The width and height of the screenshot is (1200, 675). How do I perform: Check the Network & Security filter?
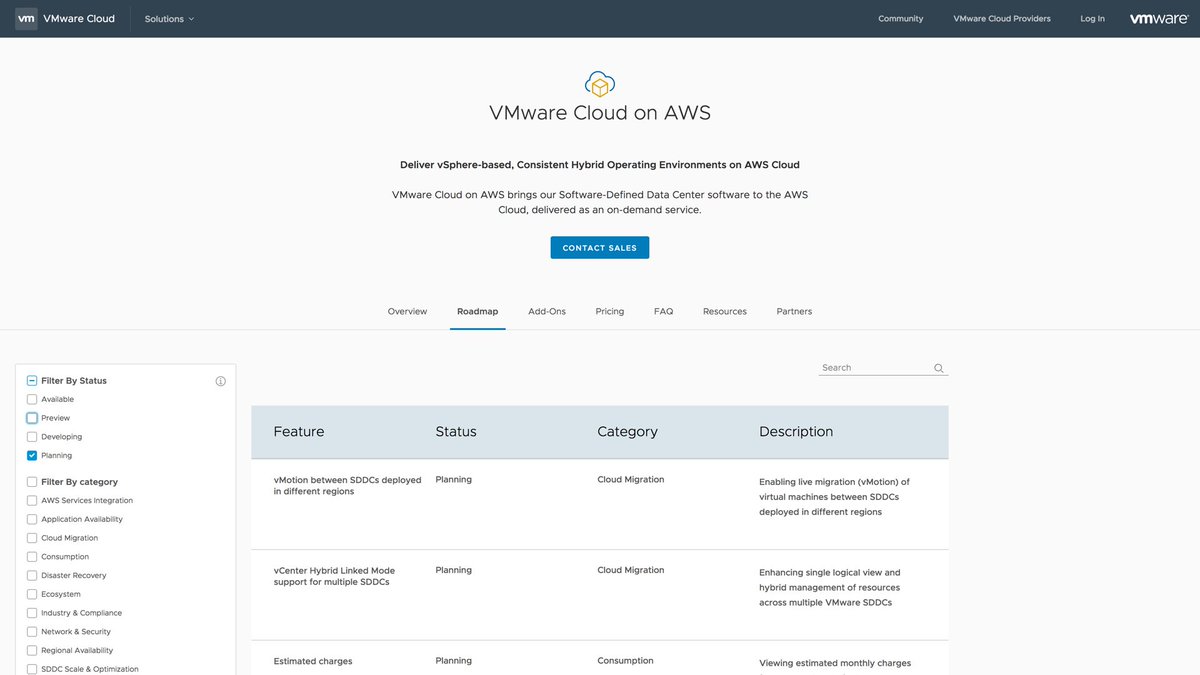coord(32,632)
